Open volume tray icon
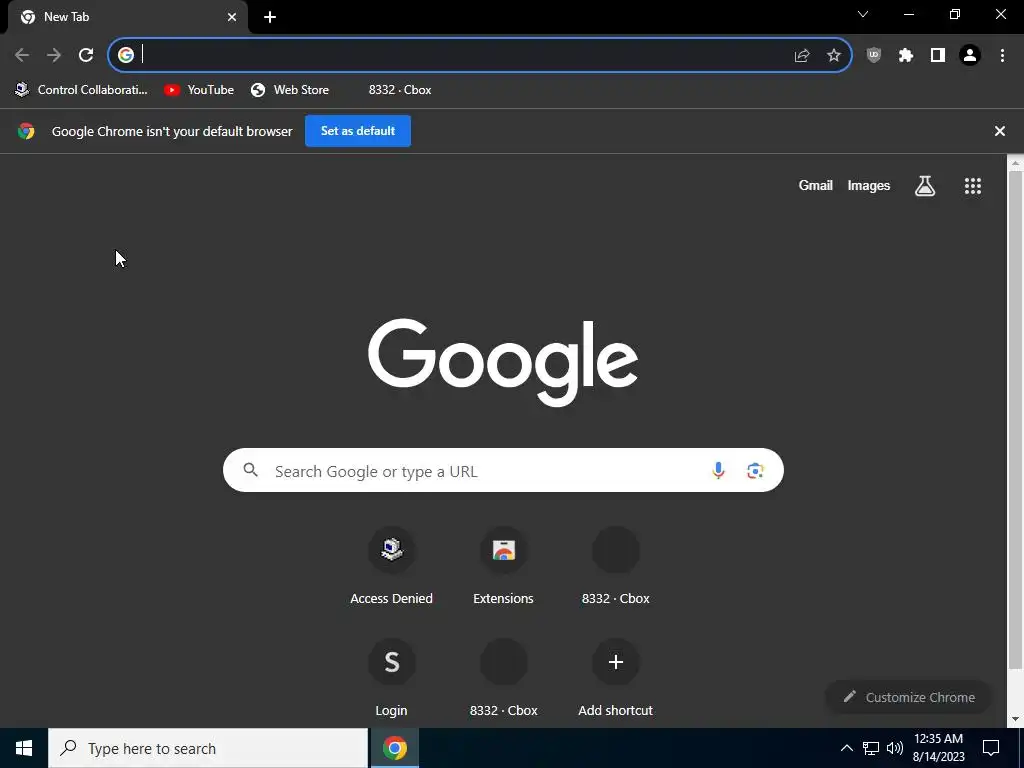The width and height of the screenshot is (1024, 768). pos(895,748)
